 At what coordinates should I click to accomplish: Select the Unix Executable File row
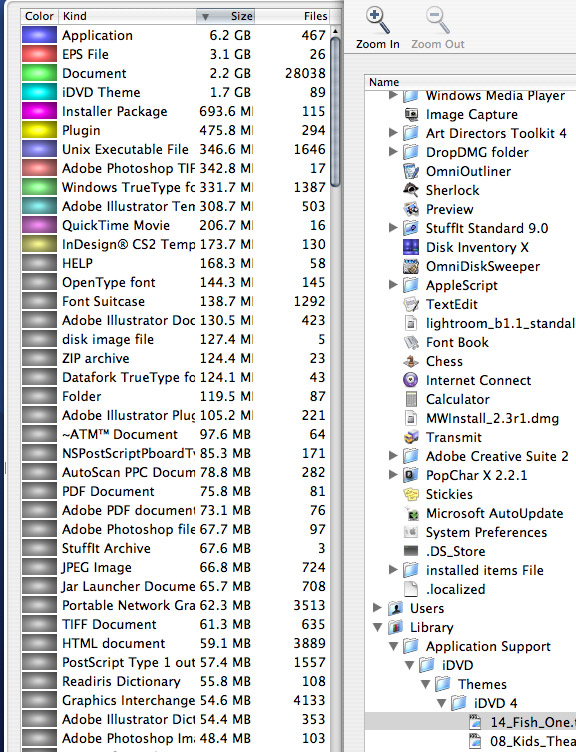pyautogui.click(x=176, y=149)
